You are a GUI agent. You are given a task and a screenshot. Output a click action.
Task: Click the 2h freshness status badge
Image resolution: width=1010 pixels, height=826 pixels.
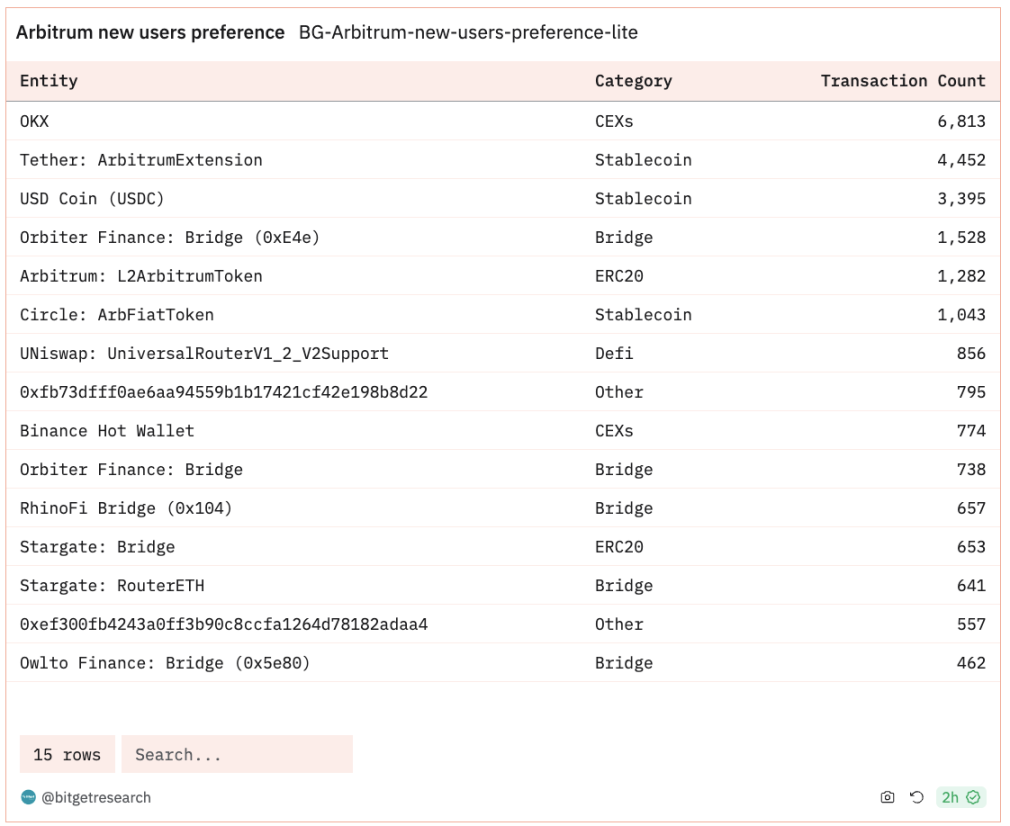pos(960,797)
